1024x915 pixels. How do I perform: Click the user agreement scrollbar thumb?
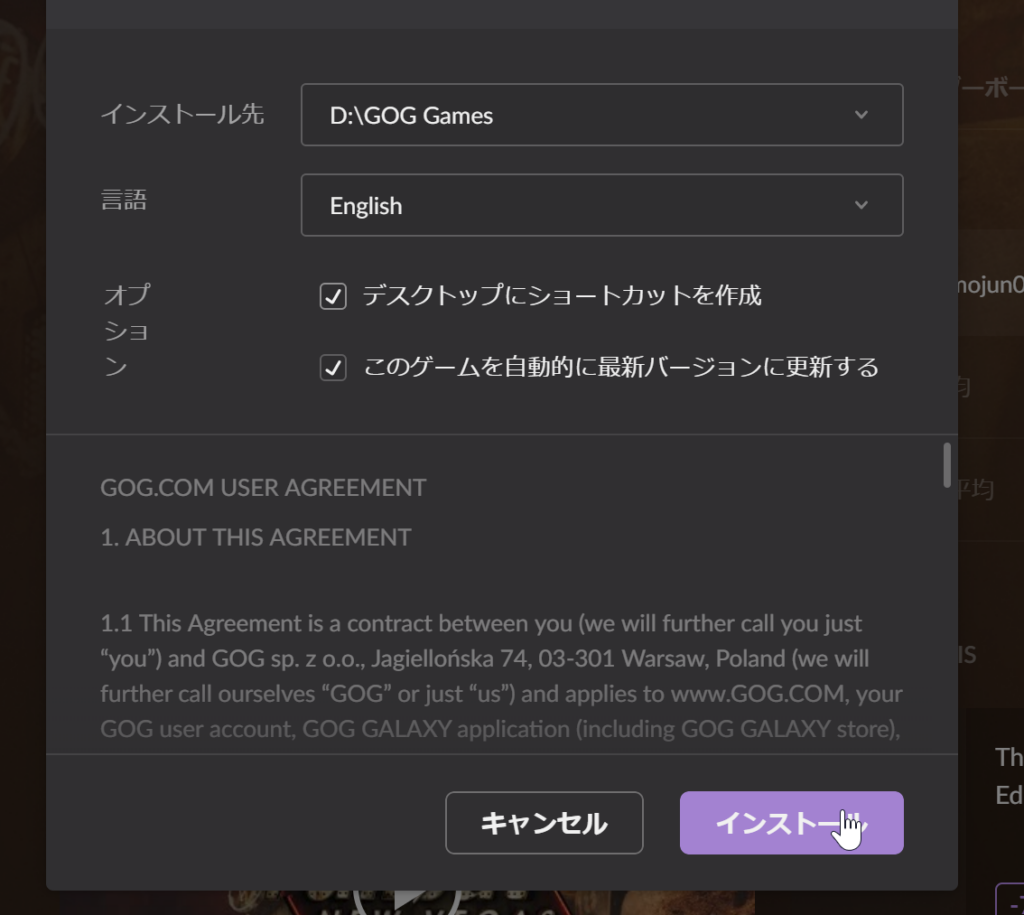(x=946, y=465)
